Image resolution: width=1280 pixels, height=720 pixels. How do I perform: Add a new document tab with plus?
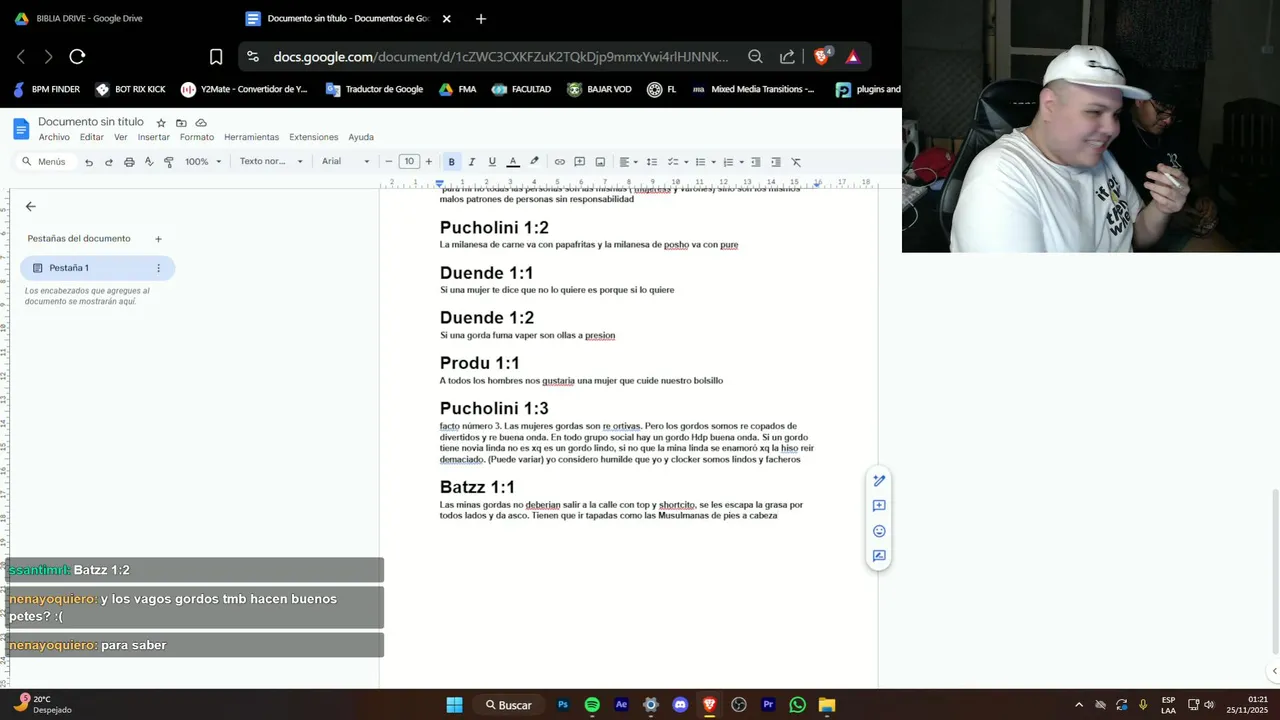158,239
